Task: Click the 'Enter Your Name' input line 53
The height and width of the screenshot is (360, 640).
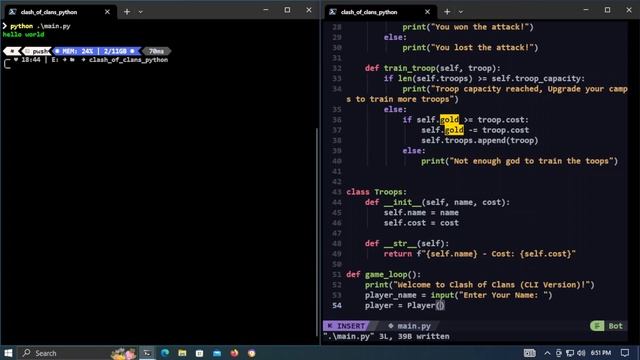Action: [458, 295]
